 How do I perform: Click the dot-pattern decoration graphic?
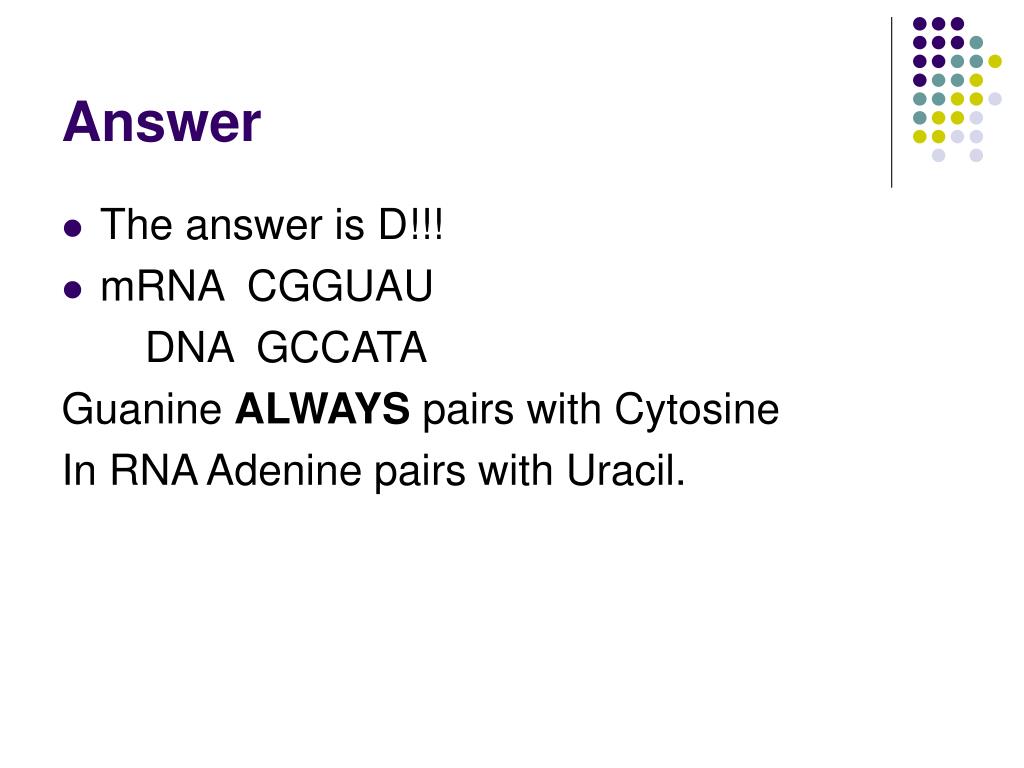[957, 89]
